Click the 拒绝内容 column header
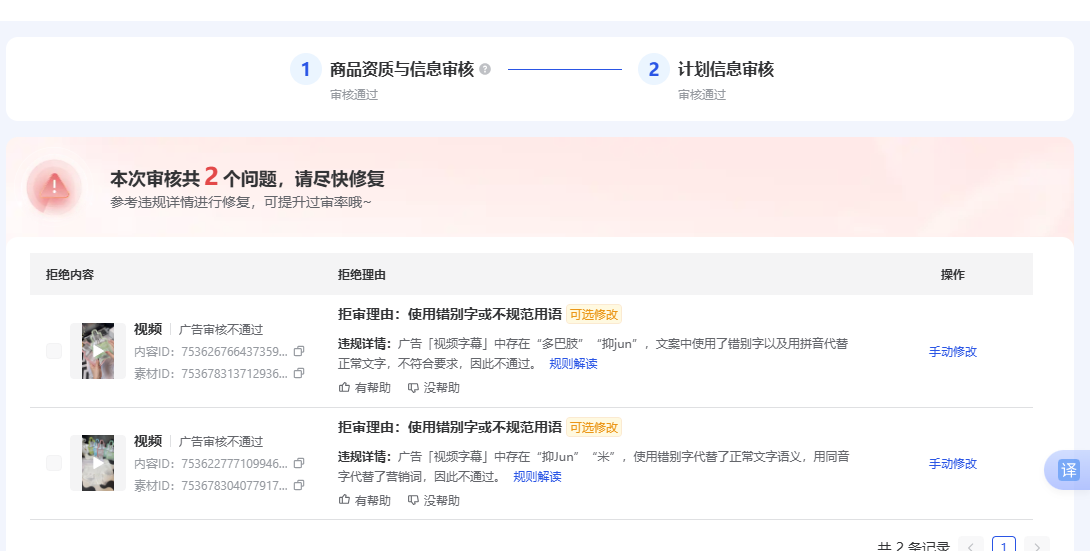This screenshot has height=551, width=1090. tap(70, 274)
